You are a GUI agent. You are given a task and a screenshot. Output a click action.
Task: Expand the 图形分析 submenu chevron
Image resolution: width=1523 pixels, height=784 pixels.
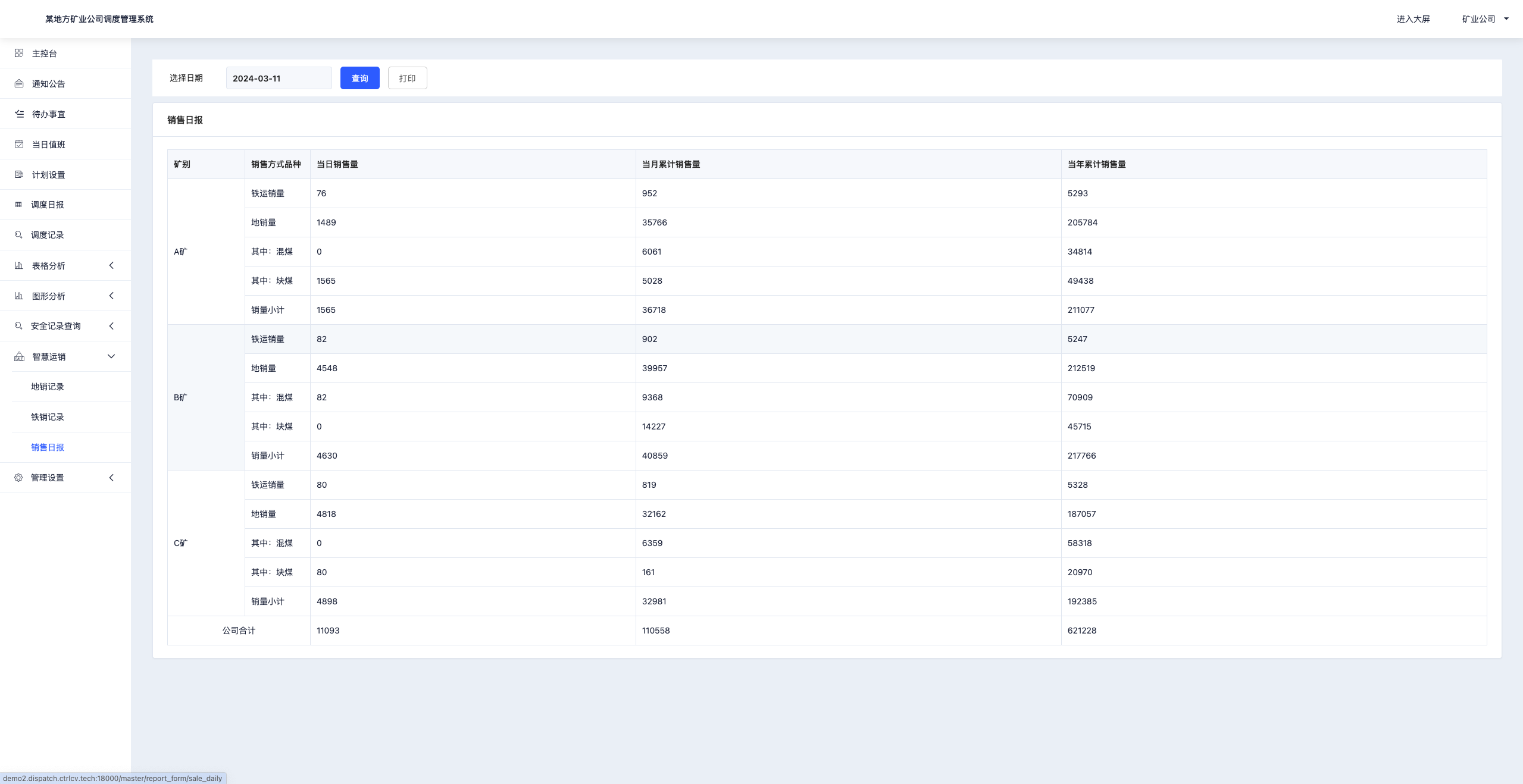[111, 296]
